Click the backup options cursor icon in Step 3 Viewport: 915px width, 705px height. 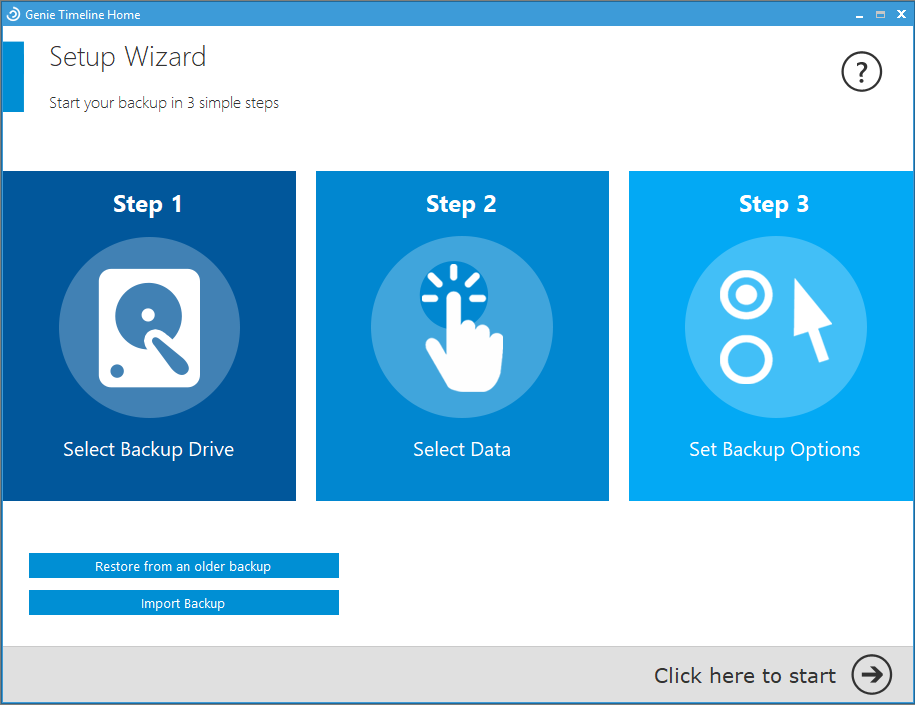coord(774,327)
